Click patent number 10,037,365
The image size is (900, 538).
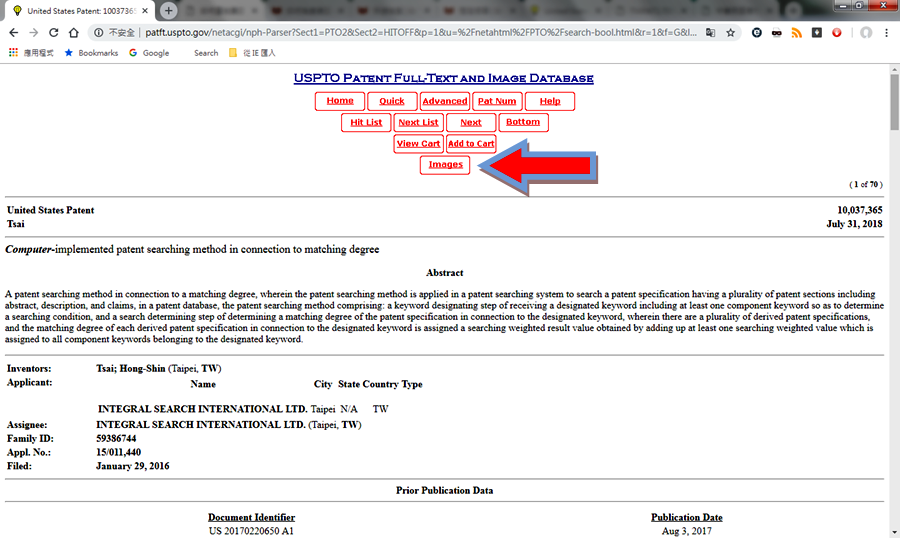pyautogui.click(x=859, y=210)
